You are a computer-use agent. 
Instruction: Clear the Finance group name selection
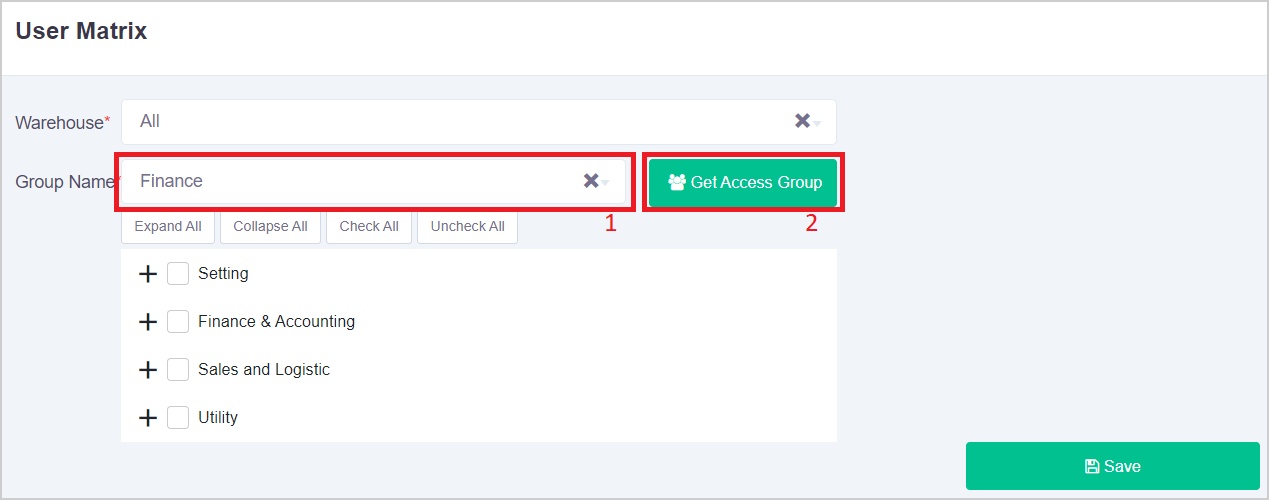591,181
